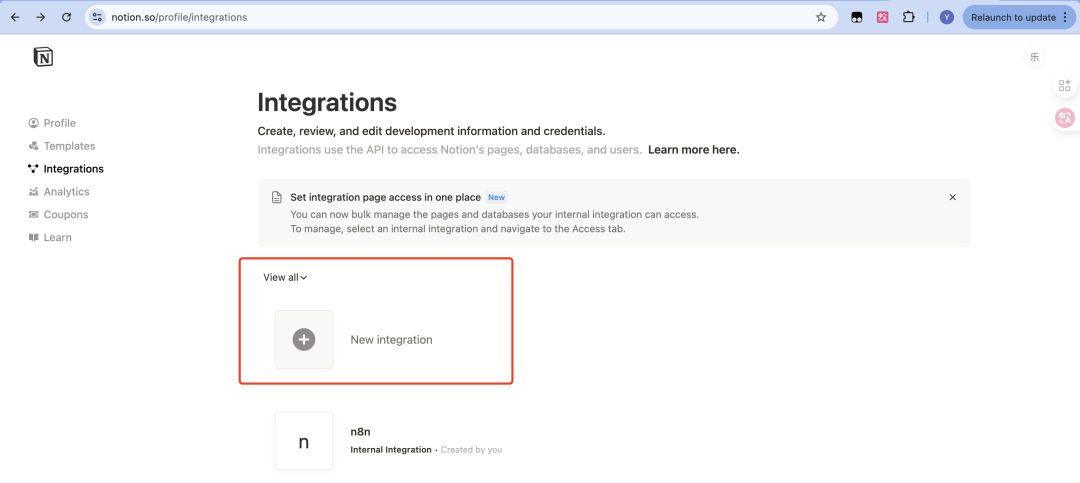Click Relaunch to update button
Image resolution: width=1080 pixels, height=483 pixels.
pyautogui.click(x=1013, y=17)
